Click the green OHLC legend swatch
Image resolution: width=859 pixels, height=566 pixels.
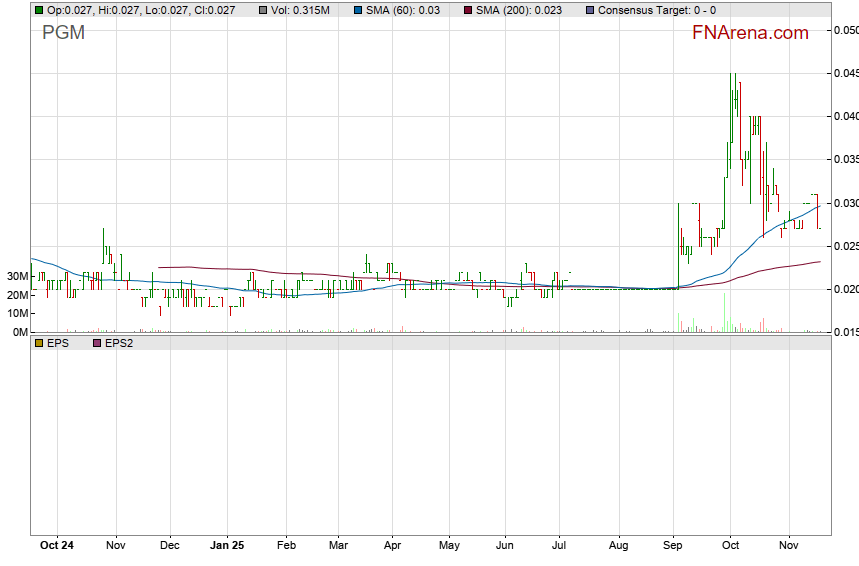[39, 10]
